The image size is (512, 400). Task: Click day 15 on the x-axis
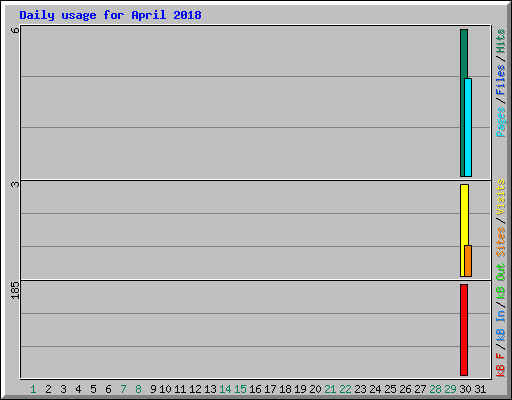(240, 389)
